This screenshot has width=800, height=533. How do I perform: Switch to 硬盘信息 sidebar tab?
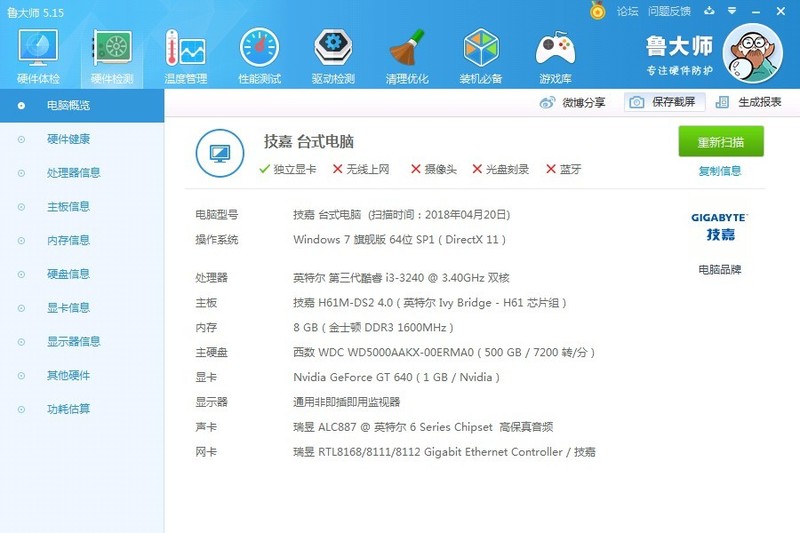68,274
